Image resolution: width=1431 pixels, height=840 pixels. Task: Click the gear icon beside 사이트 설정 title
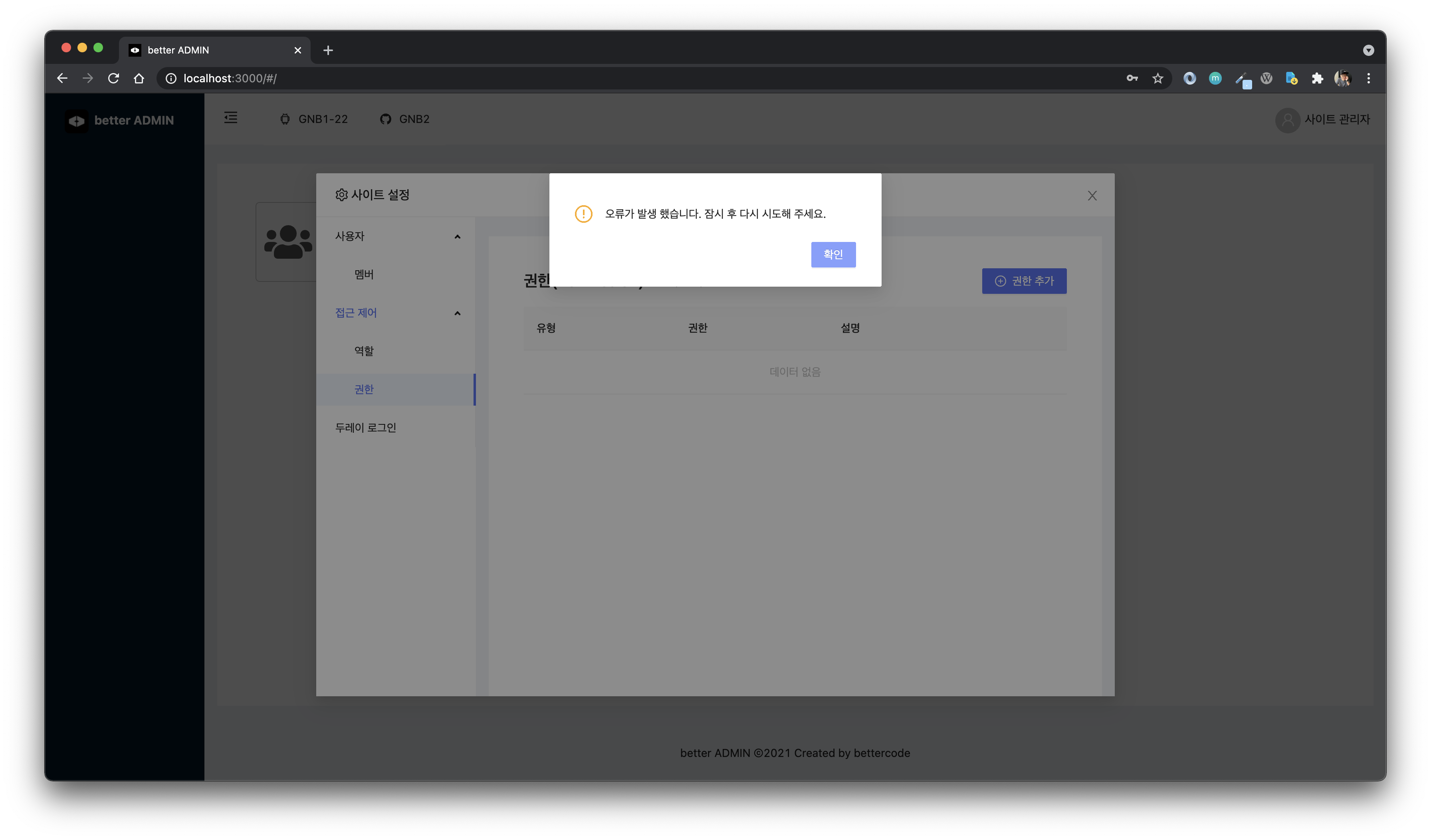[x=341, y=195]
